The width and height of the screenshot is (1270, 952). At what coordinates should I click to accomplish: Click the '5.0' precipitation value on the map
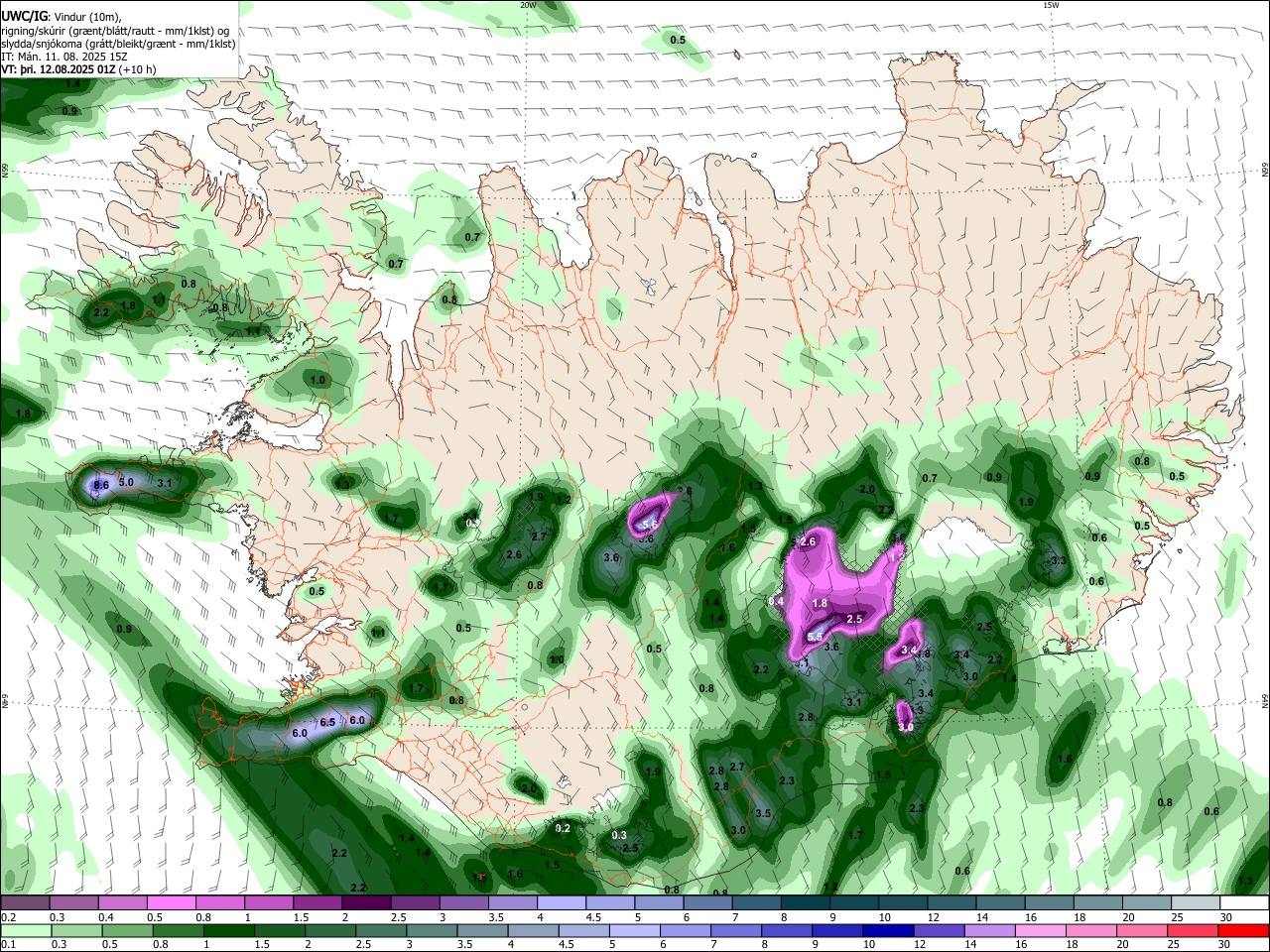click(x=126, y=482)
